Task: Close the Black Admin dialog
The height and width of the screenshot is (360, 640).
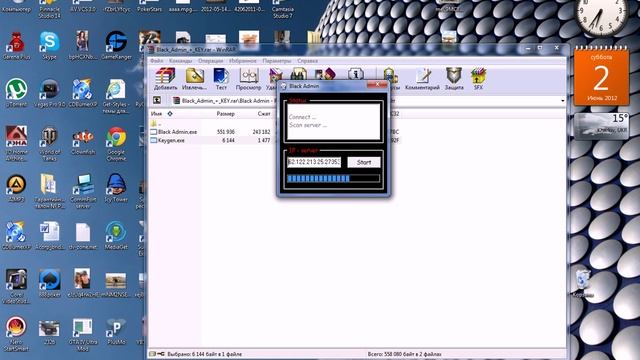Action: (377, 84)
